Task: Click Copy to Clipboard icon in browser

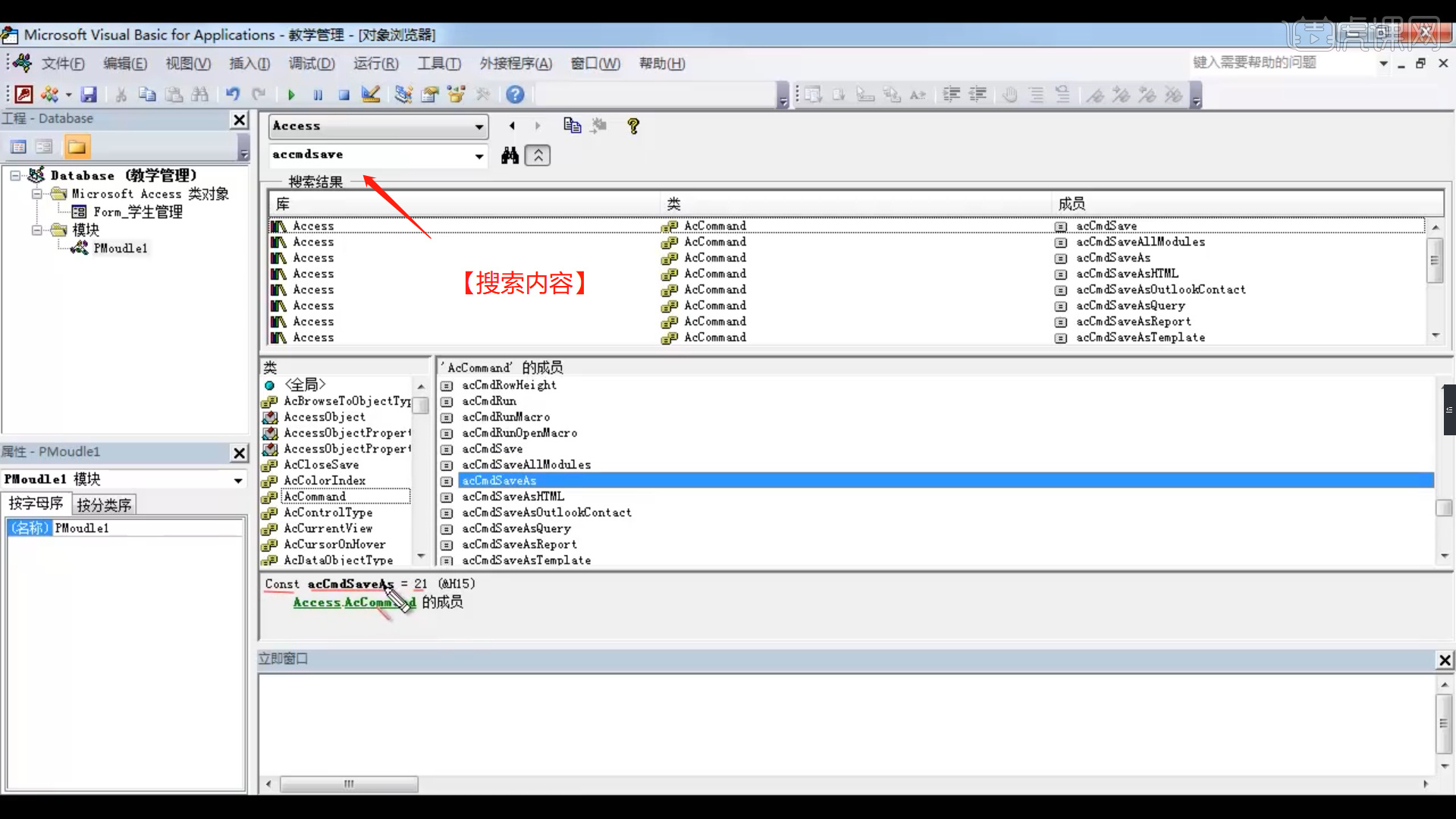Action: 572,126
